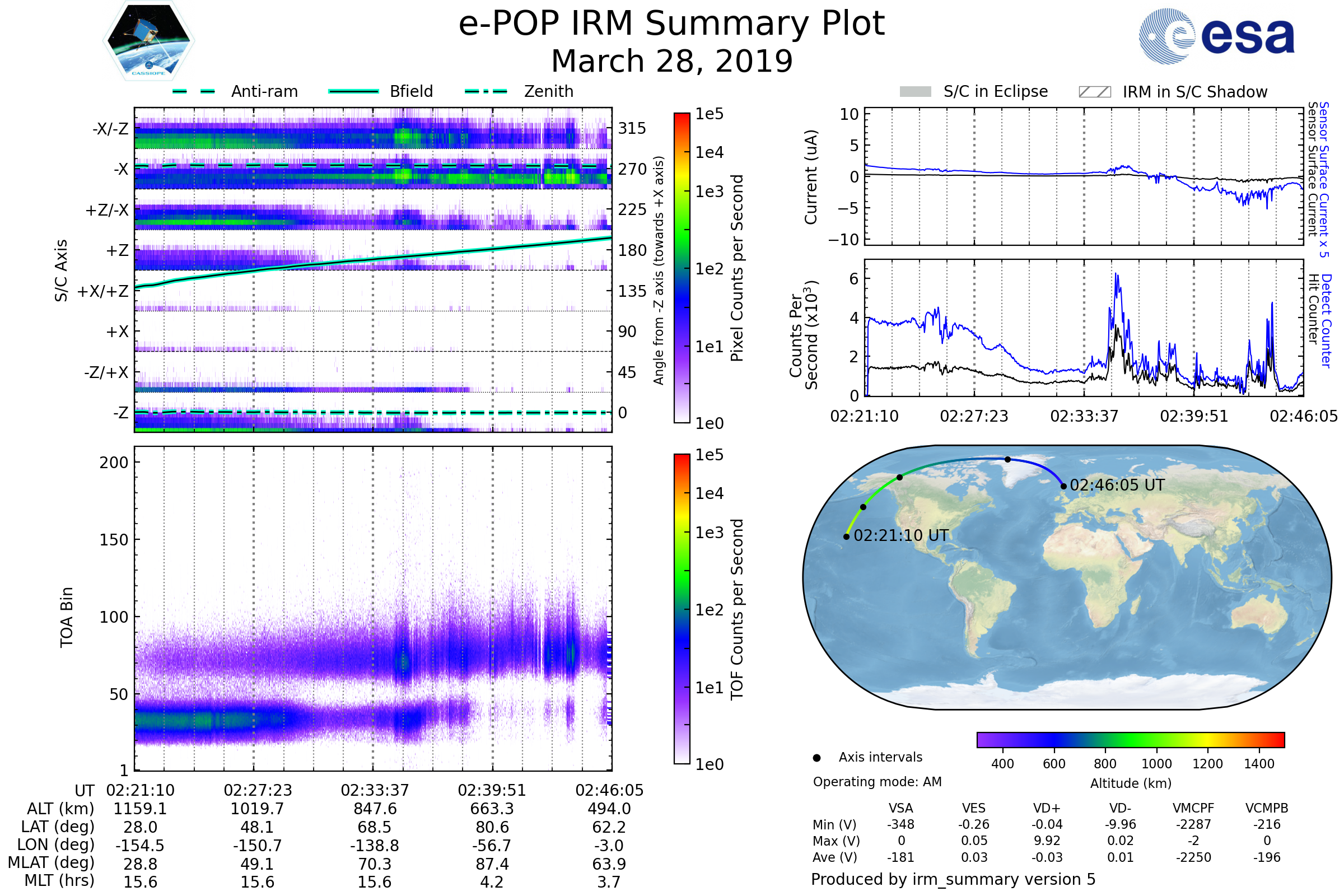The width and height of the screenshot is (1344, 896).
Task: Click the VSA voltage column header
Action: (x=900, y=809)
